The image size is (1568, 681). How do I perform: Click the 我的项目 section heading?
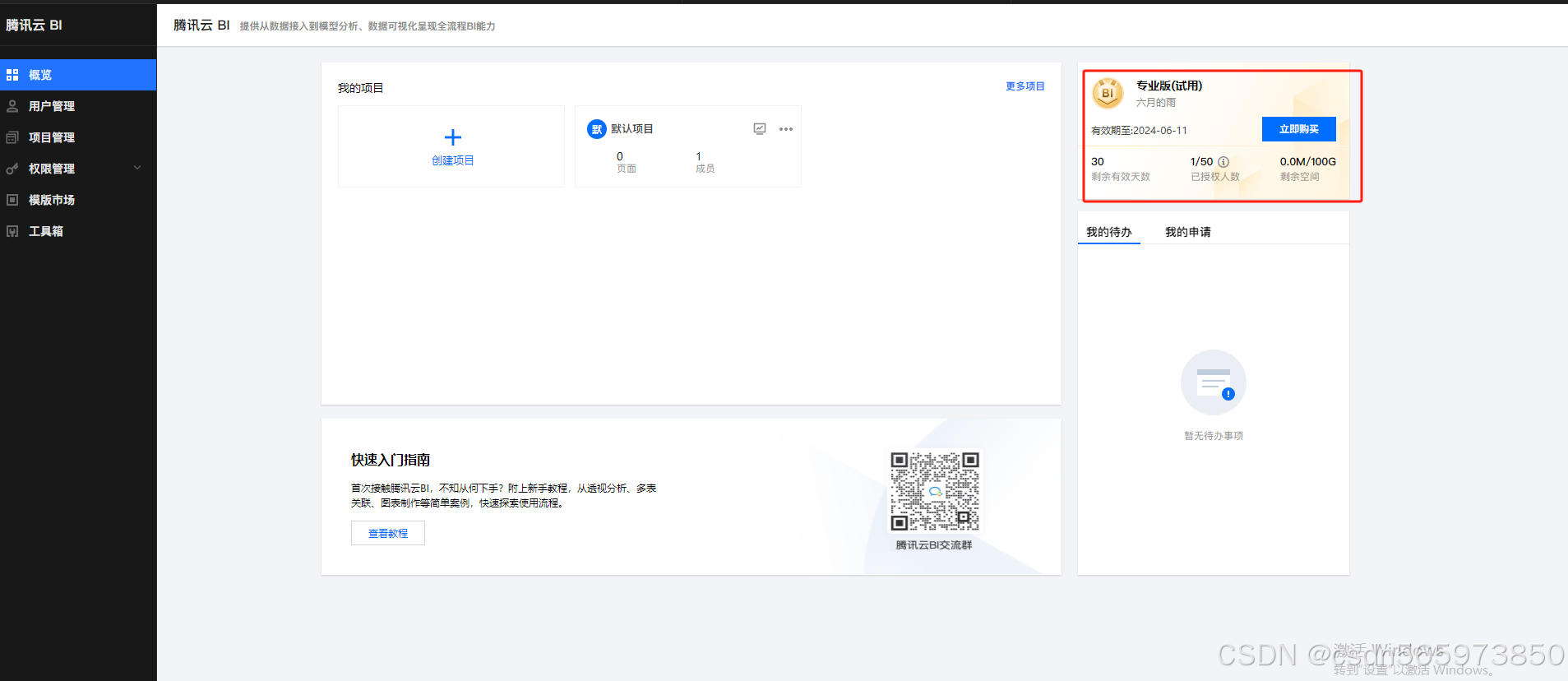pyautogui.click(x=361, y=88)
